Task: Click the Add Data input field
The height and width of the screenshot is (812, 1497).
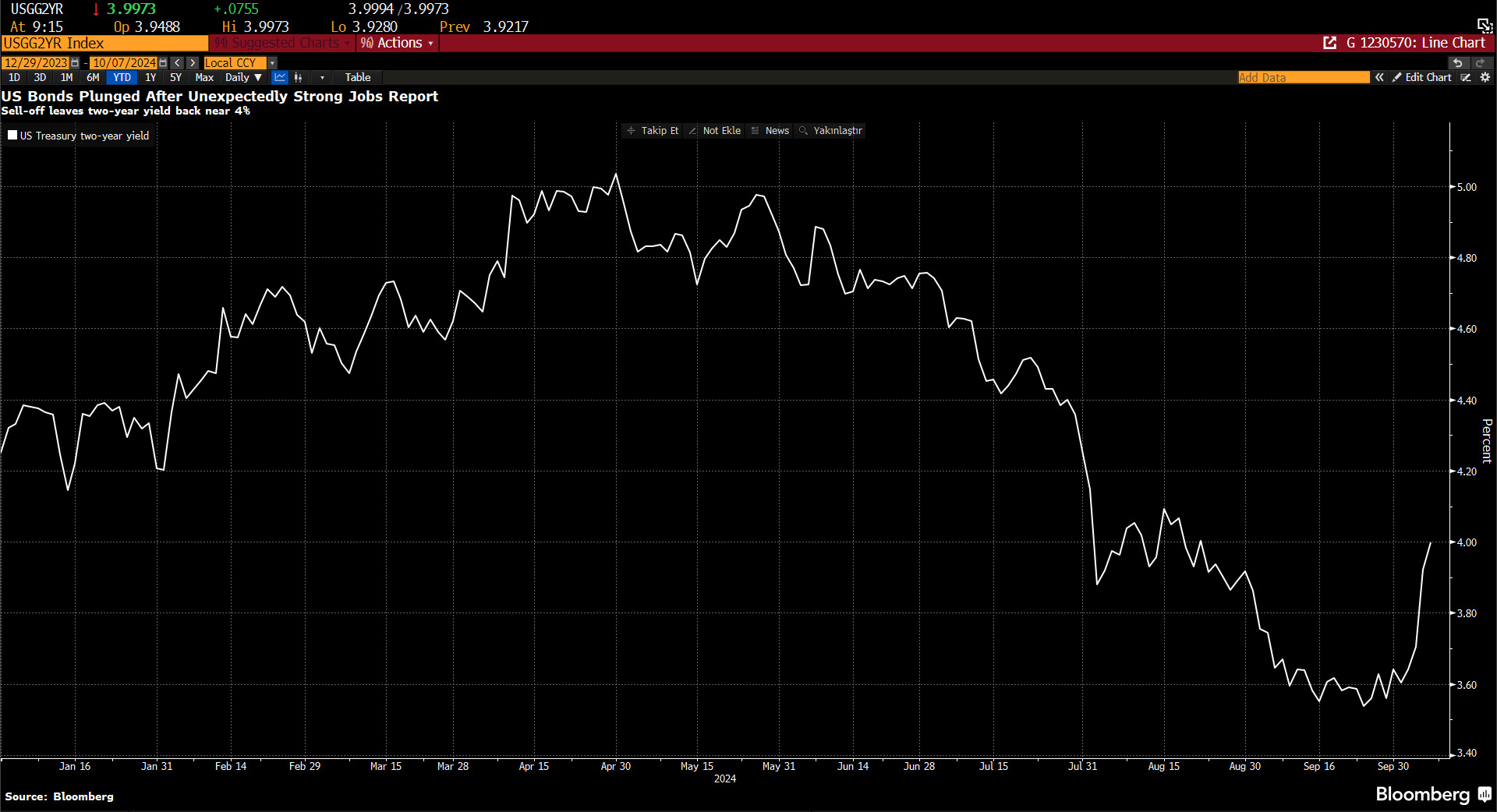Action: point(1304,77)
